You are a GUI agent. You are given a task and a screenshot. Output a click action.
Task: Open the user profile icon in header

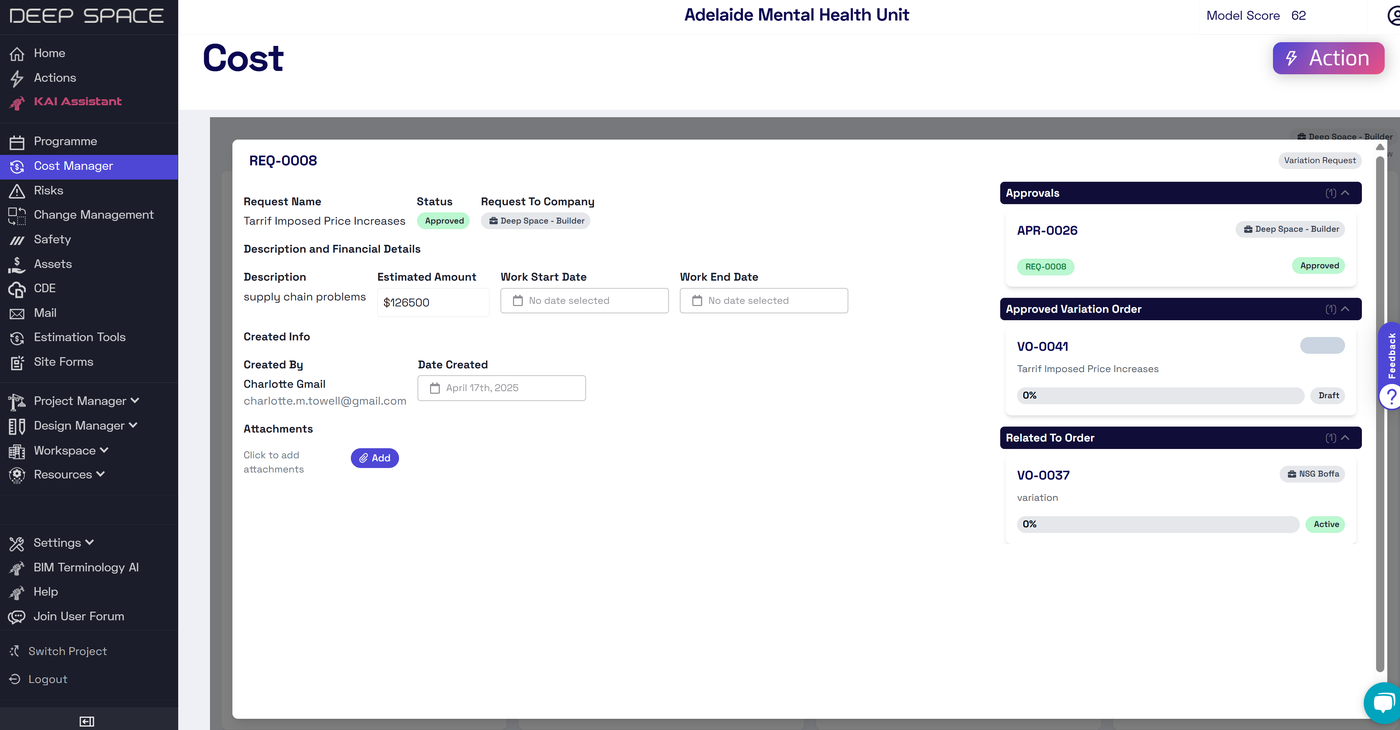pyautogui.click(x=1393, y=16)
